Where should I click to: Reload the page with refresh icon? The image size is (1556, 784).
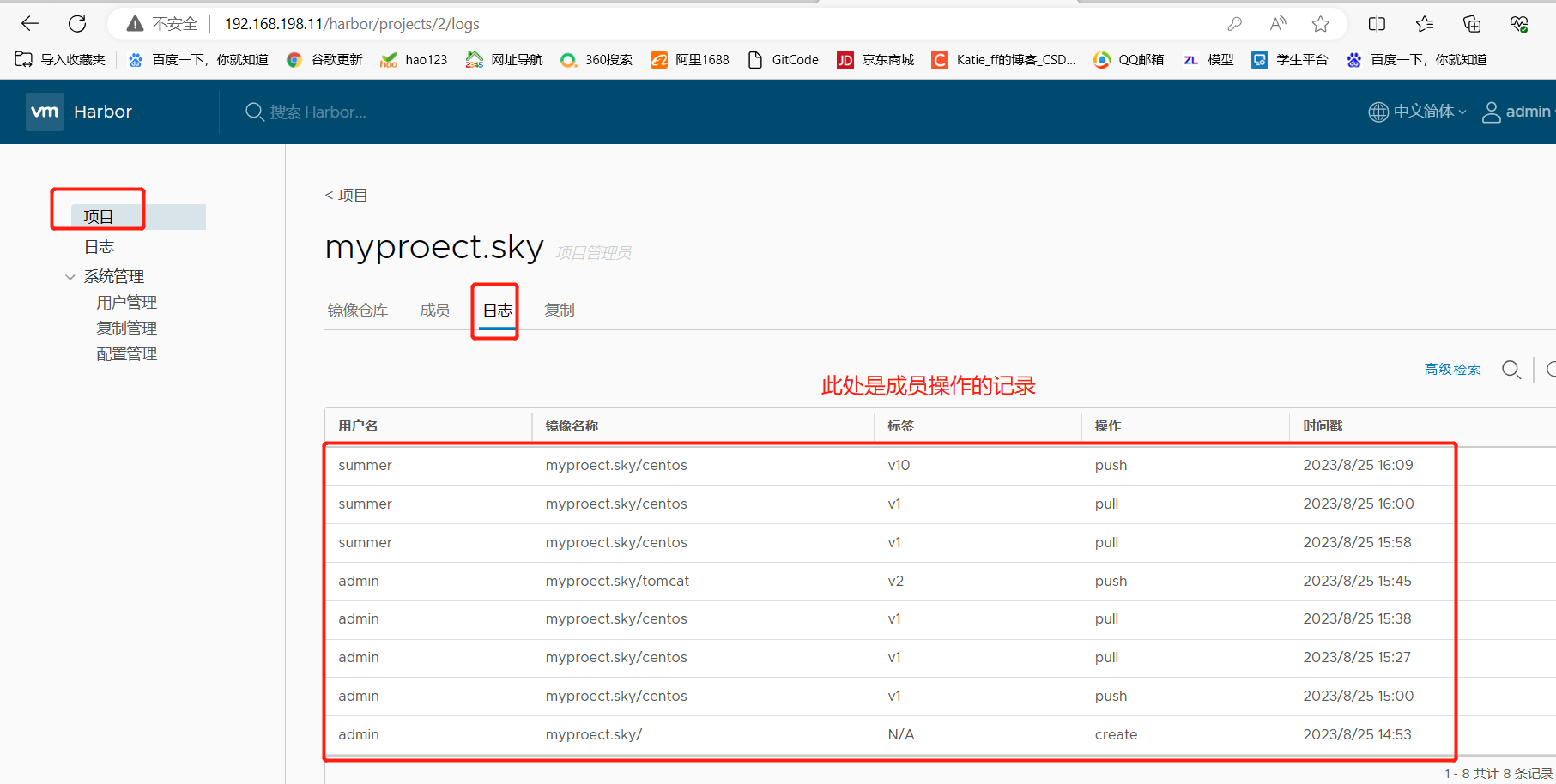coord(77,24)
